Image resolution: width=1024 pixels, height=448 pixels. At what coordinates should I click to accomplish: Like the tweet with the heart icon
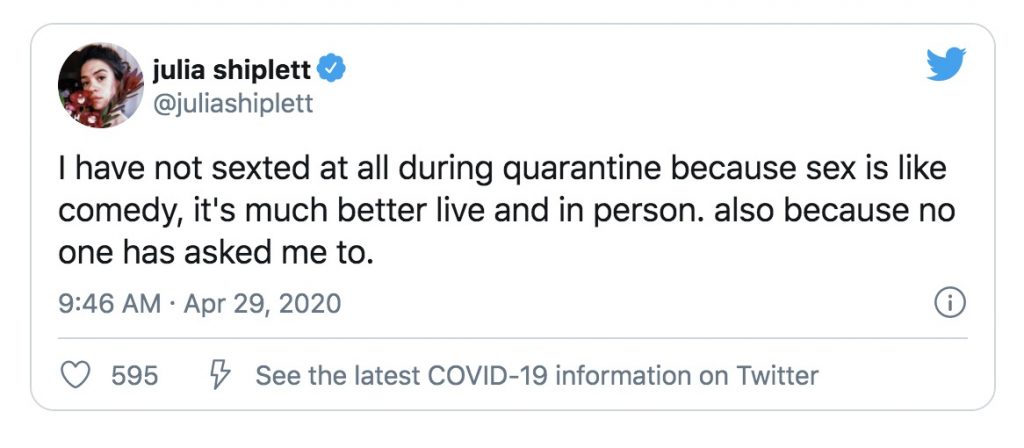coord(76,376)
